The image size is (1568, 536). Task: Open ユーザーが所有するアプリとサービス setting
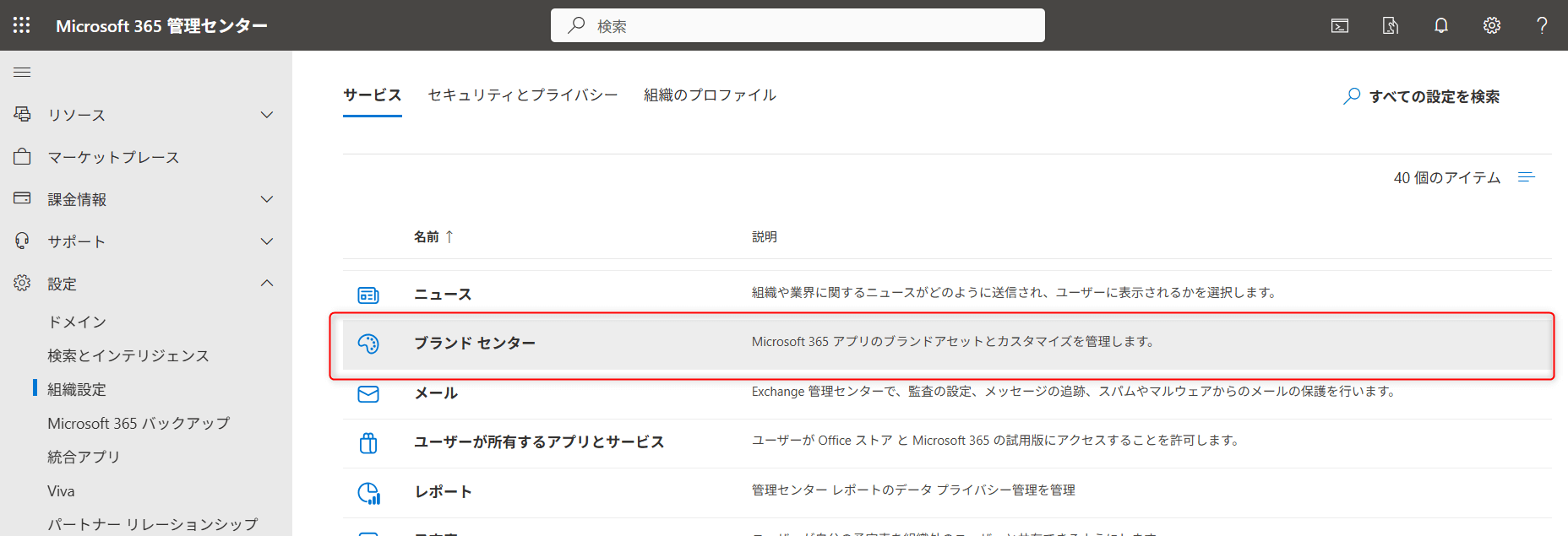[x=539, y=441]
